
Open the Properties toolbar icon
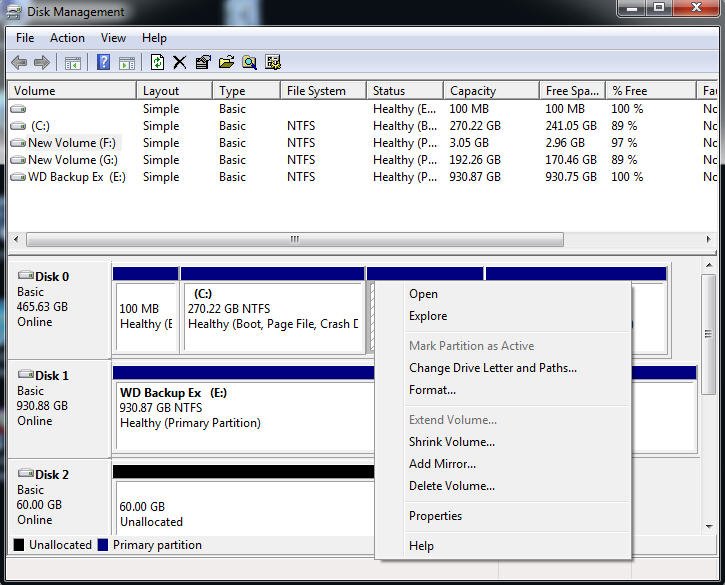click(x=203, y=62)
